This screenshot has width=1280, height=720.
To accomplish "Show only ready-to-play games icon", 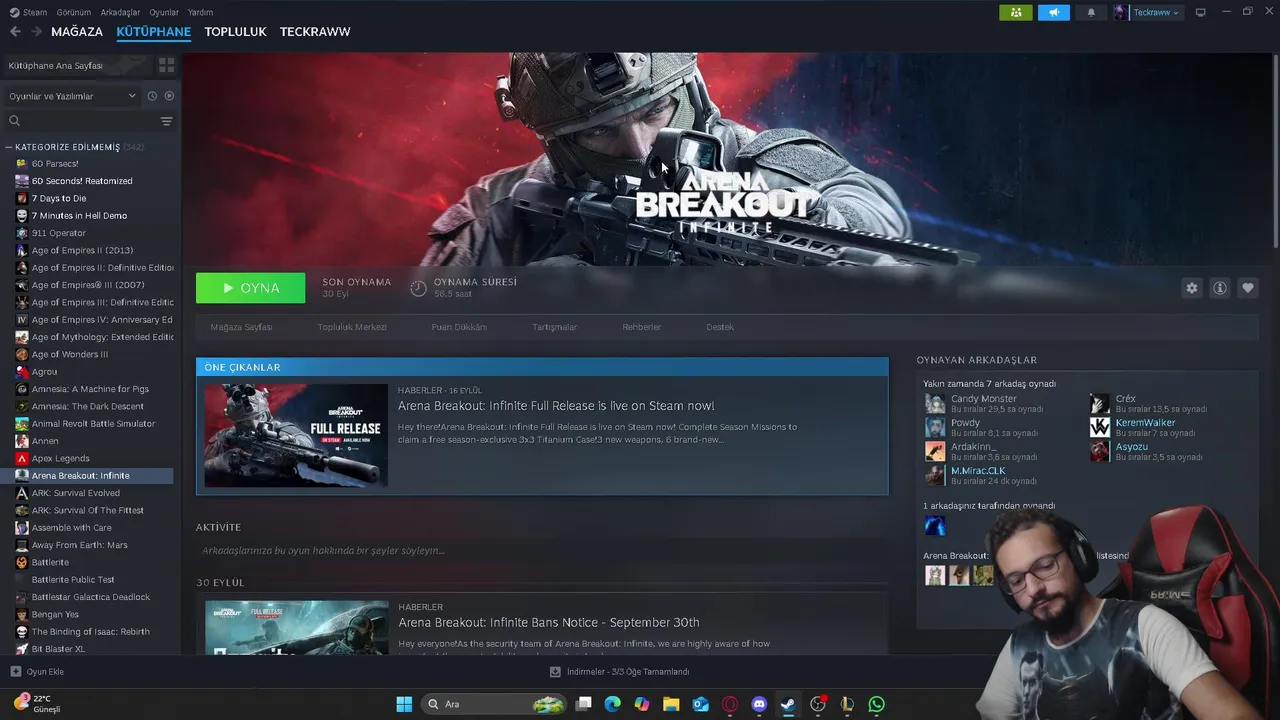I will [169, 96].
